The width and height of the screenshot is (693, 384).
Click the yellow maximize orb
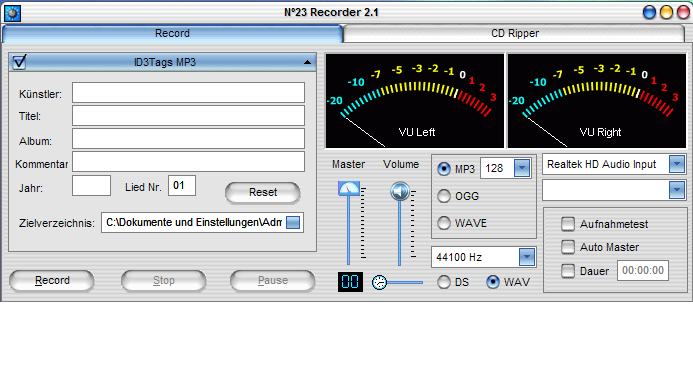[x=666, y=12]
